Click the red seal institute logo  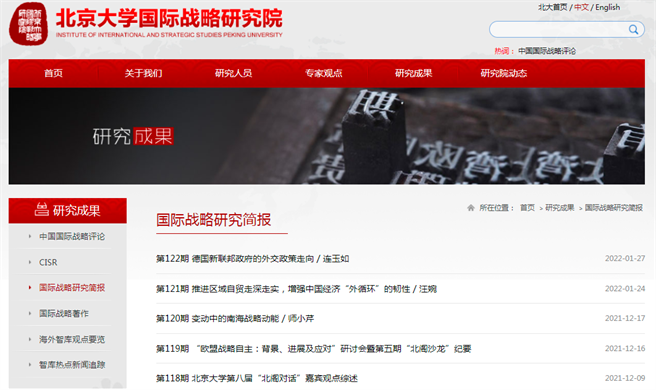(28, 23)
